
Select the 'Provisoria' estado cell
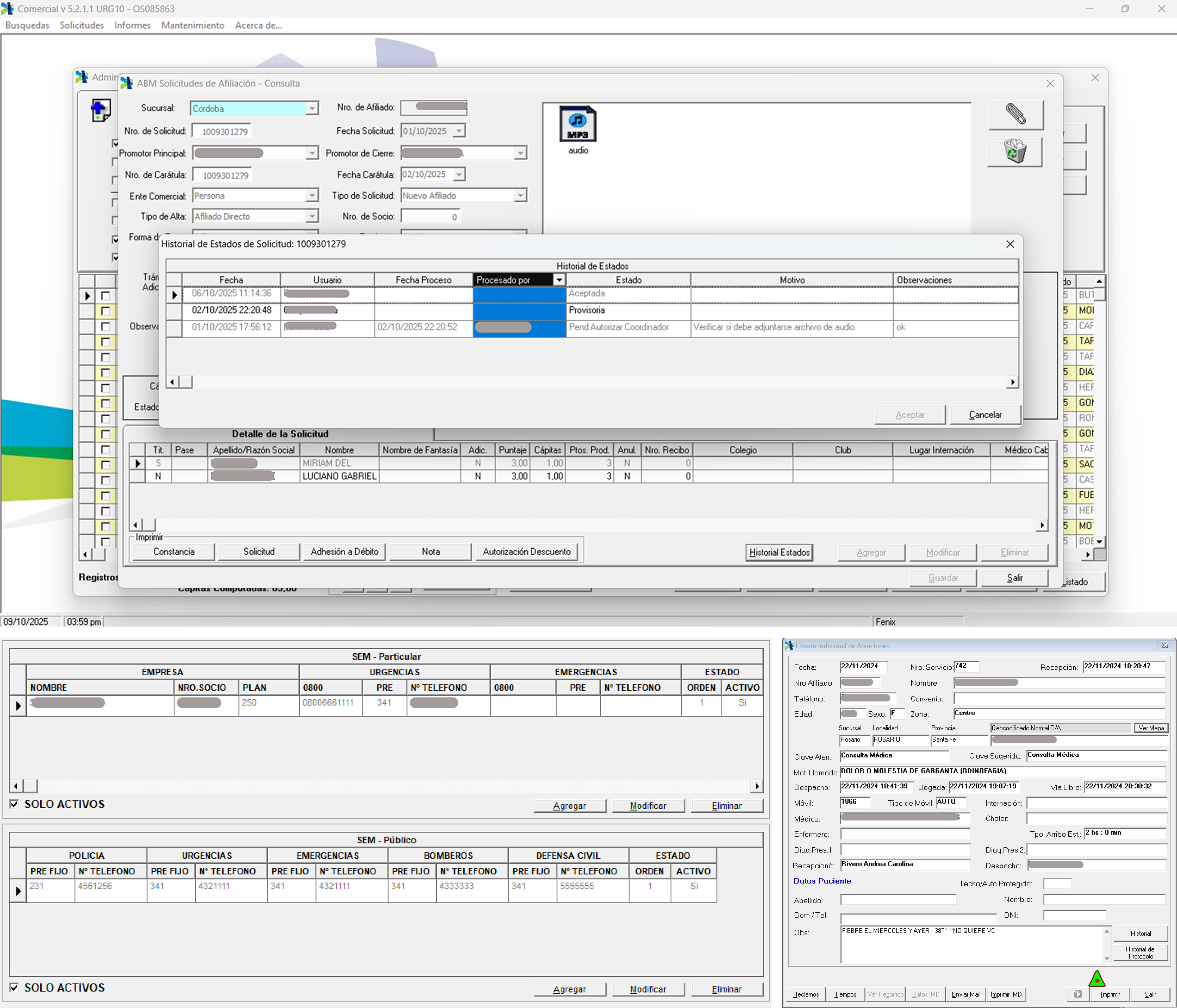pos(628,311)
